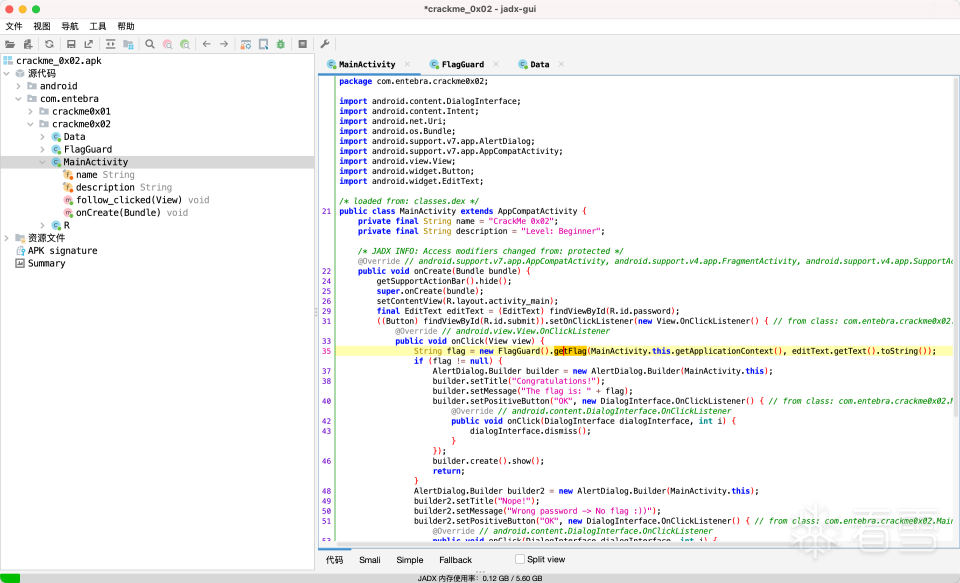Click the reload files icon
The height and width of the screenshot is (583, 960).
[x=49, y=44]
